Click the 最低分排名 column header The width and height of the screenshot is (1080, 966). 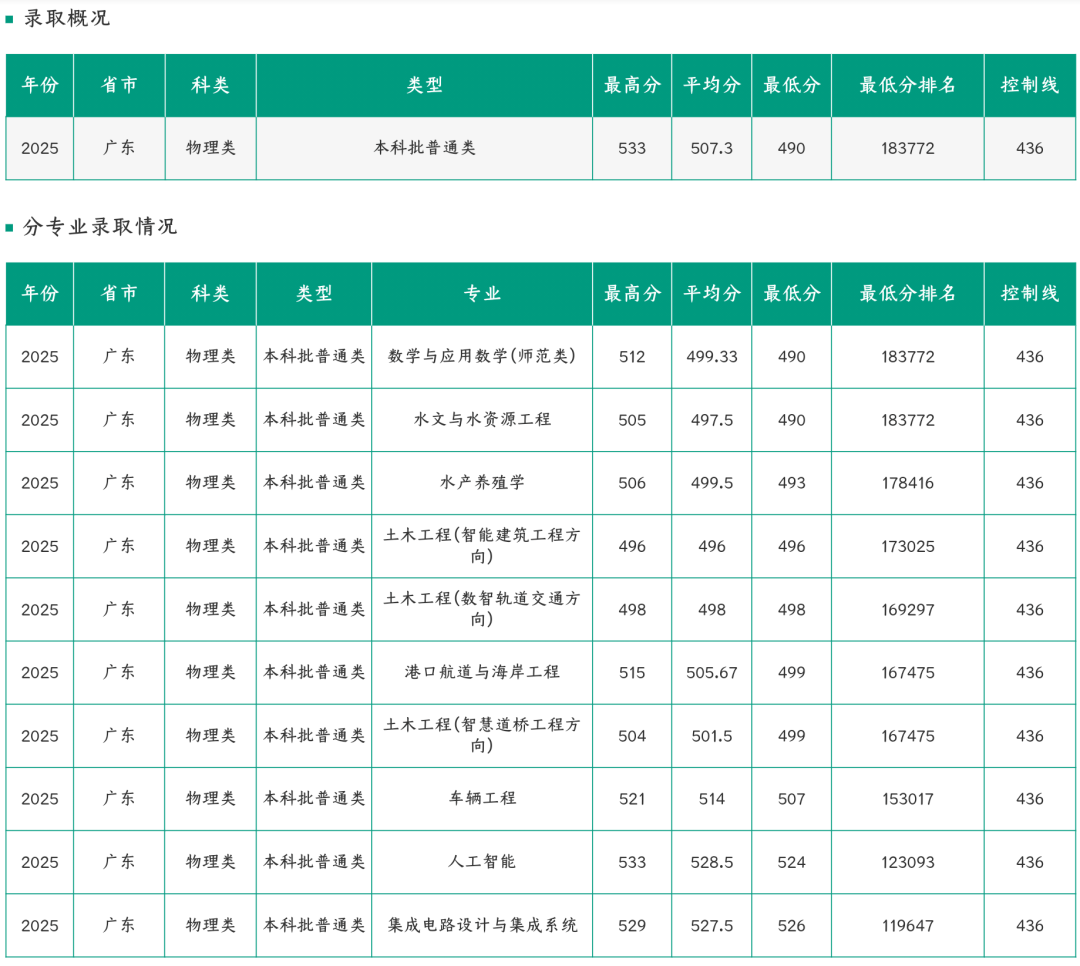click(907, 85)
